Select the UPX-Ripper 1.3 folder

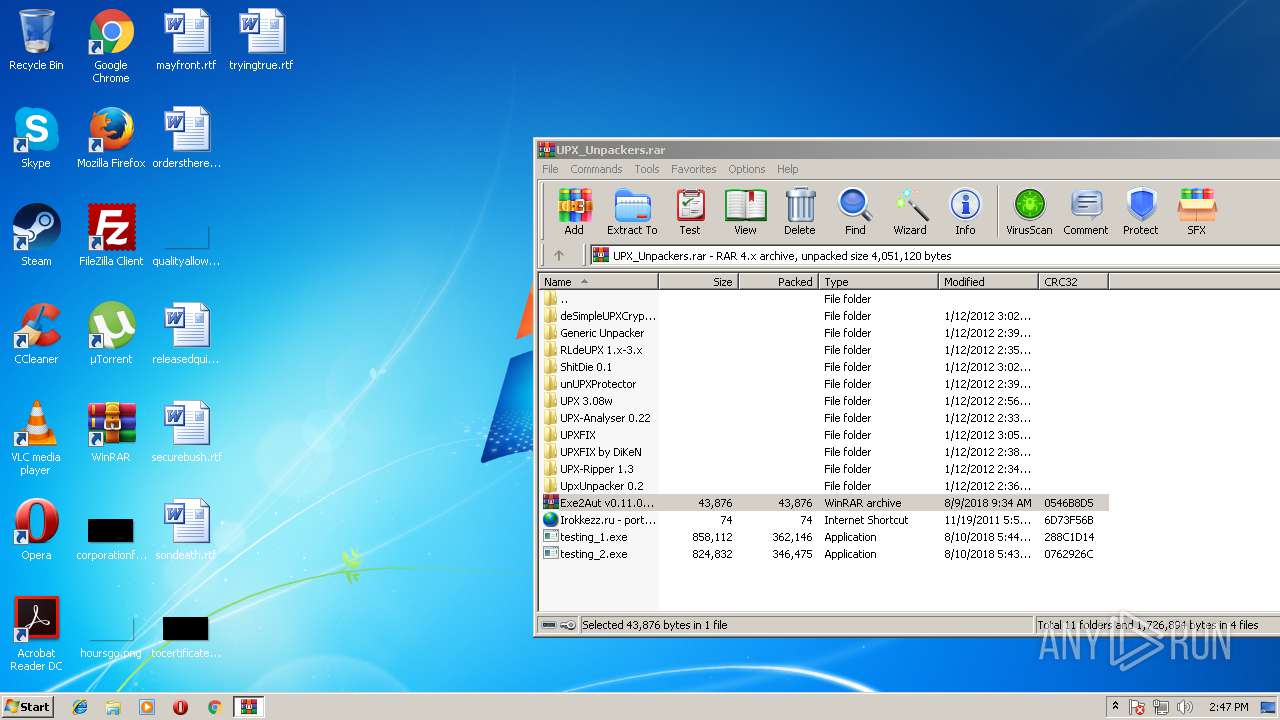(823, 469)
